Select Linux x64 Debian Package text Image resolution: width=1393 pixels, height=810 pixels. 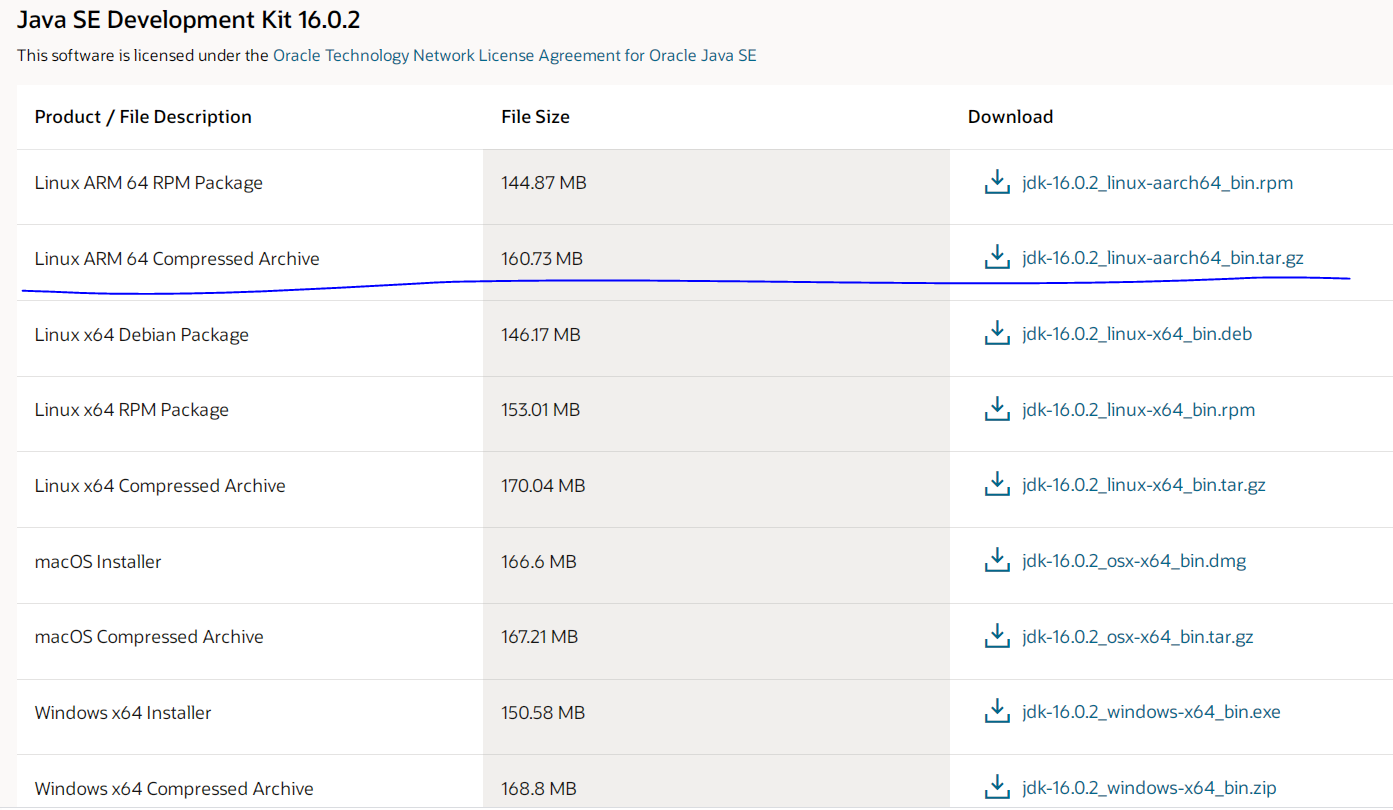141,335
